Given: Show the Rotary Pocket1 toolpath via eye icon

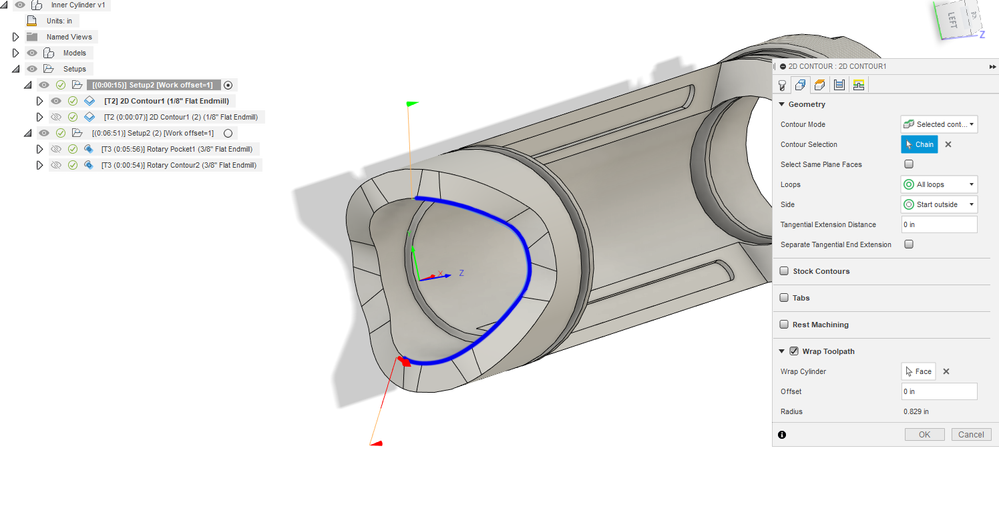Looking at the screenshot, I should tap(56, 149).
